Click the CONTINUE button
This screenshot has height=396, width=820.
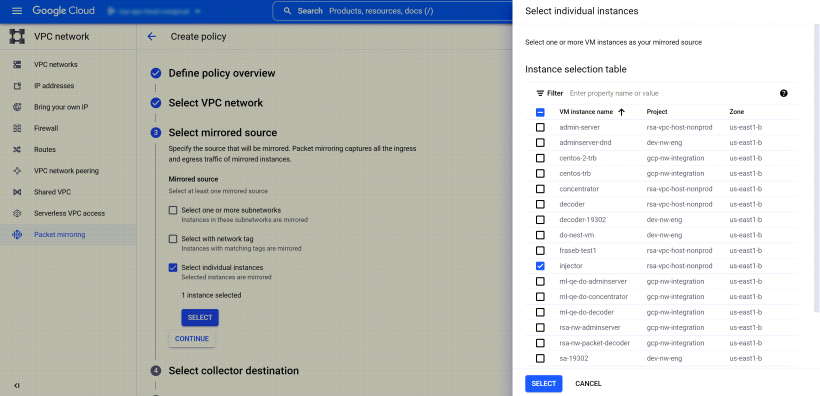pos(192,339)
